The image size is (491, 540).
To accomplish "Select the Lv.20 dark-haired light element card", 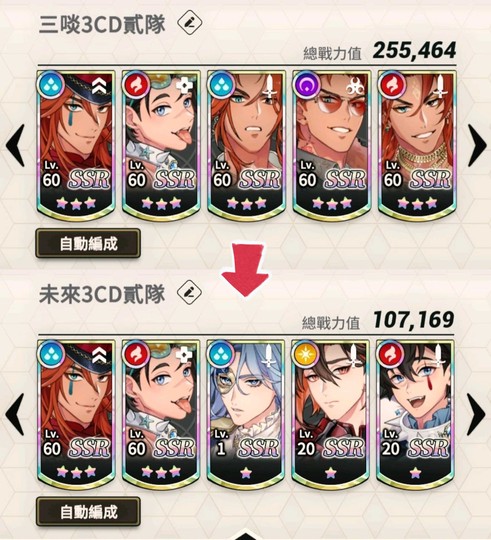I will pos(331,414).
